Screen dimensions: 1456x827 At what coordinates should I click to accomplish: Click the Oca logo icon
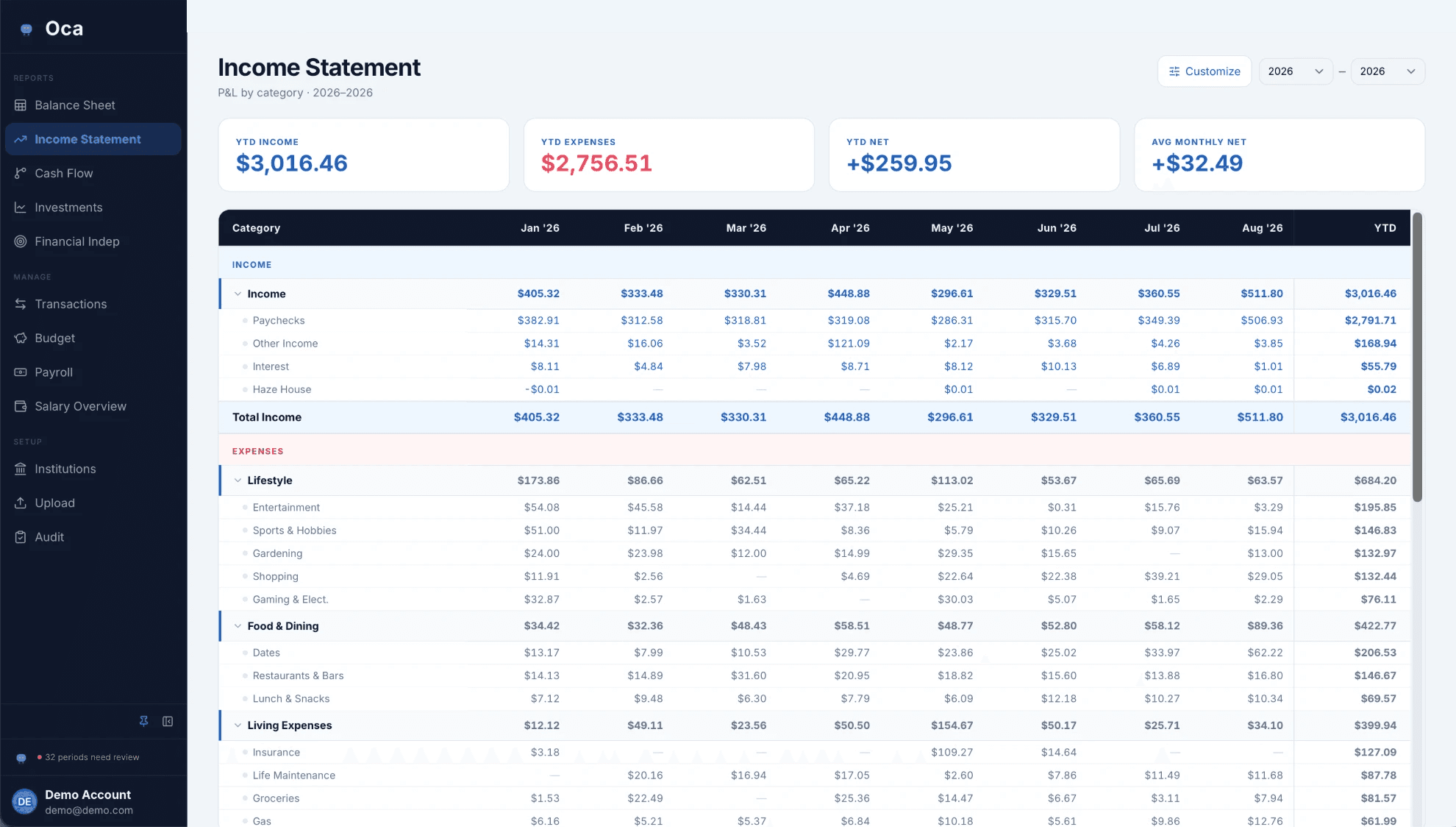click(x=26, y=29)
